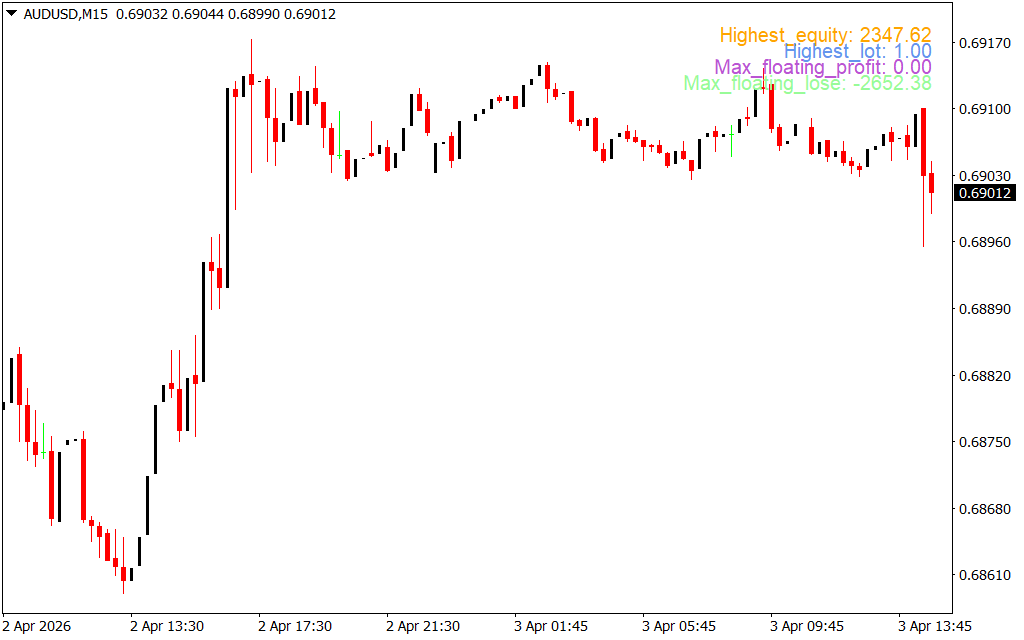Click the 0.68960 price scale label
Image resolution: width=1024 pixels, height=640 pixels.
(985, 242)
